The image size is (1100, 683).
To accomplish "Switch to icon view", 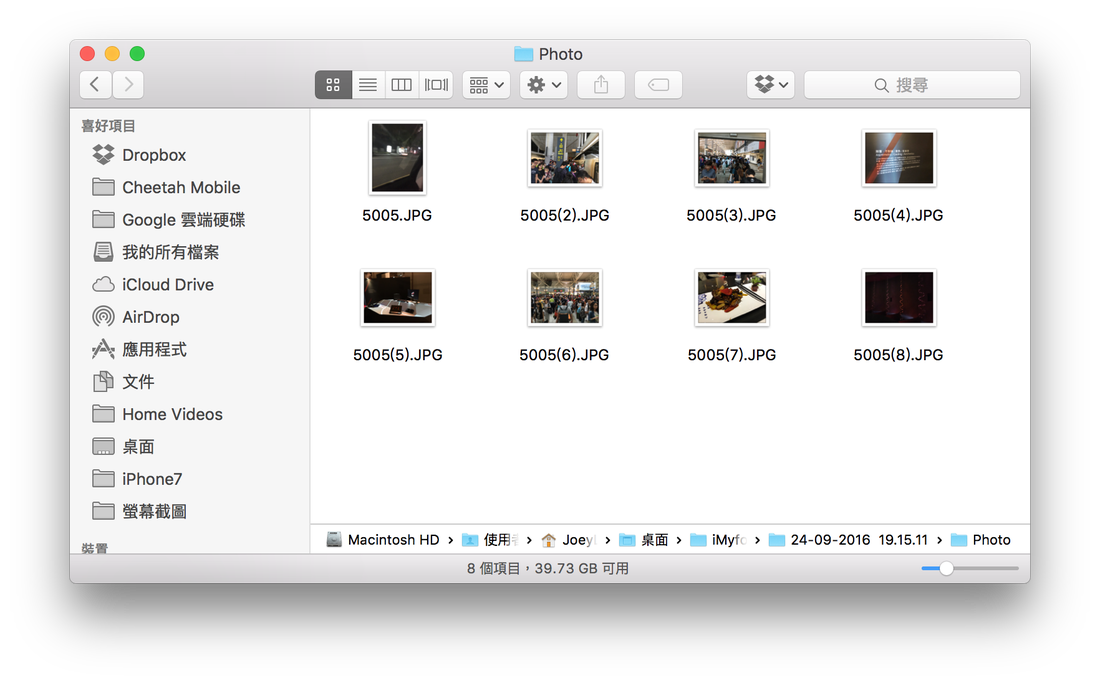I will [333, 85].
